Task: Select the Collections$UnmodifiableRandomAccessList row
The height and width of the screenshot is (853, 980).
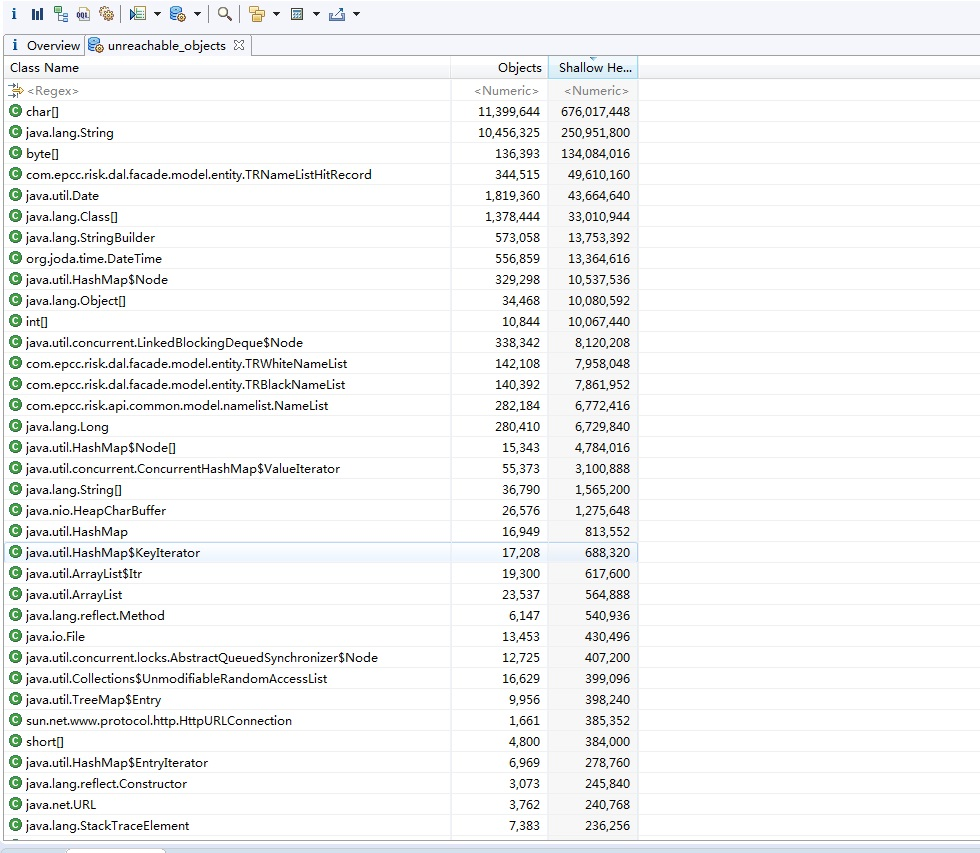Action: pyautogui.click(x=321, y=679)
